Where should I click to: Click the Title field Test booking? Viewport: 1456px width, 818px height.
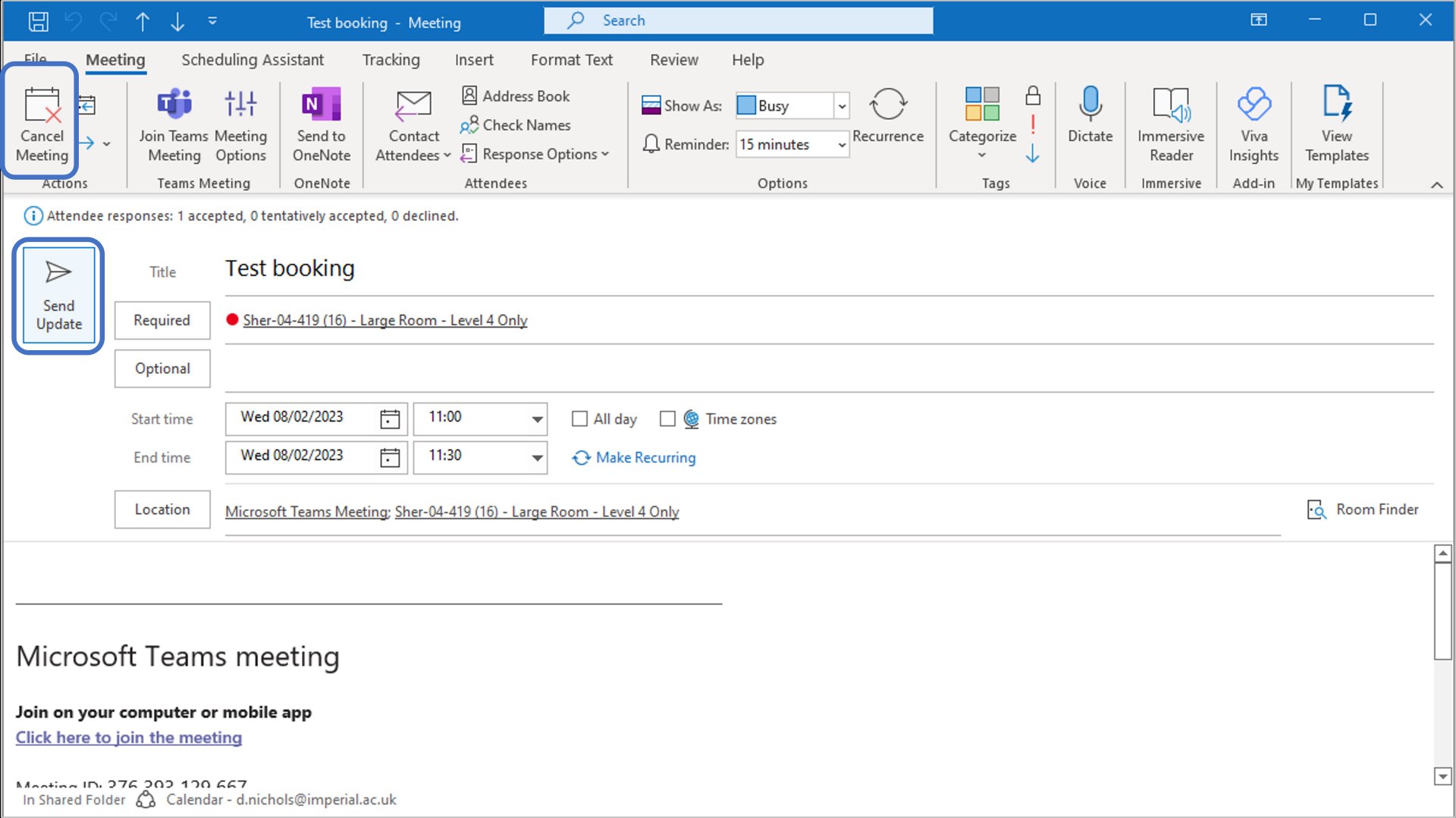pyautogui.click(x=290, y=268)
